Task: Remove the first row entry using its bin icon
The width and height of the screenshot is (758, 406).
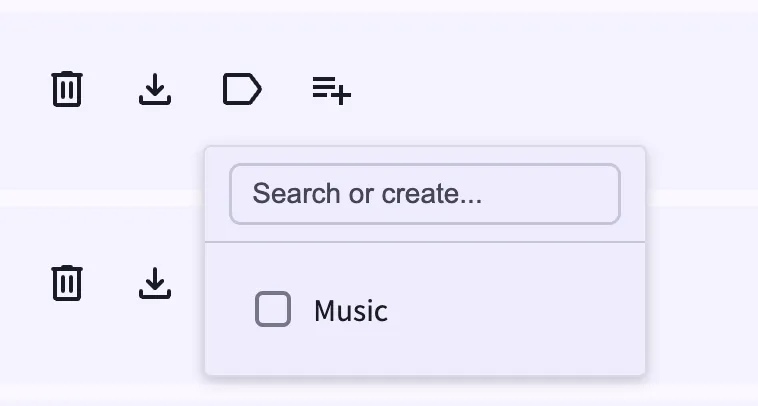Action: click(x=67, y=89)
